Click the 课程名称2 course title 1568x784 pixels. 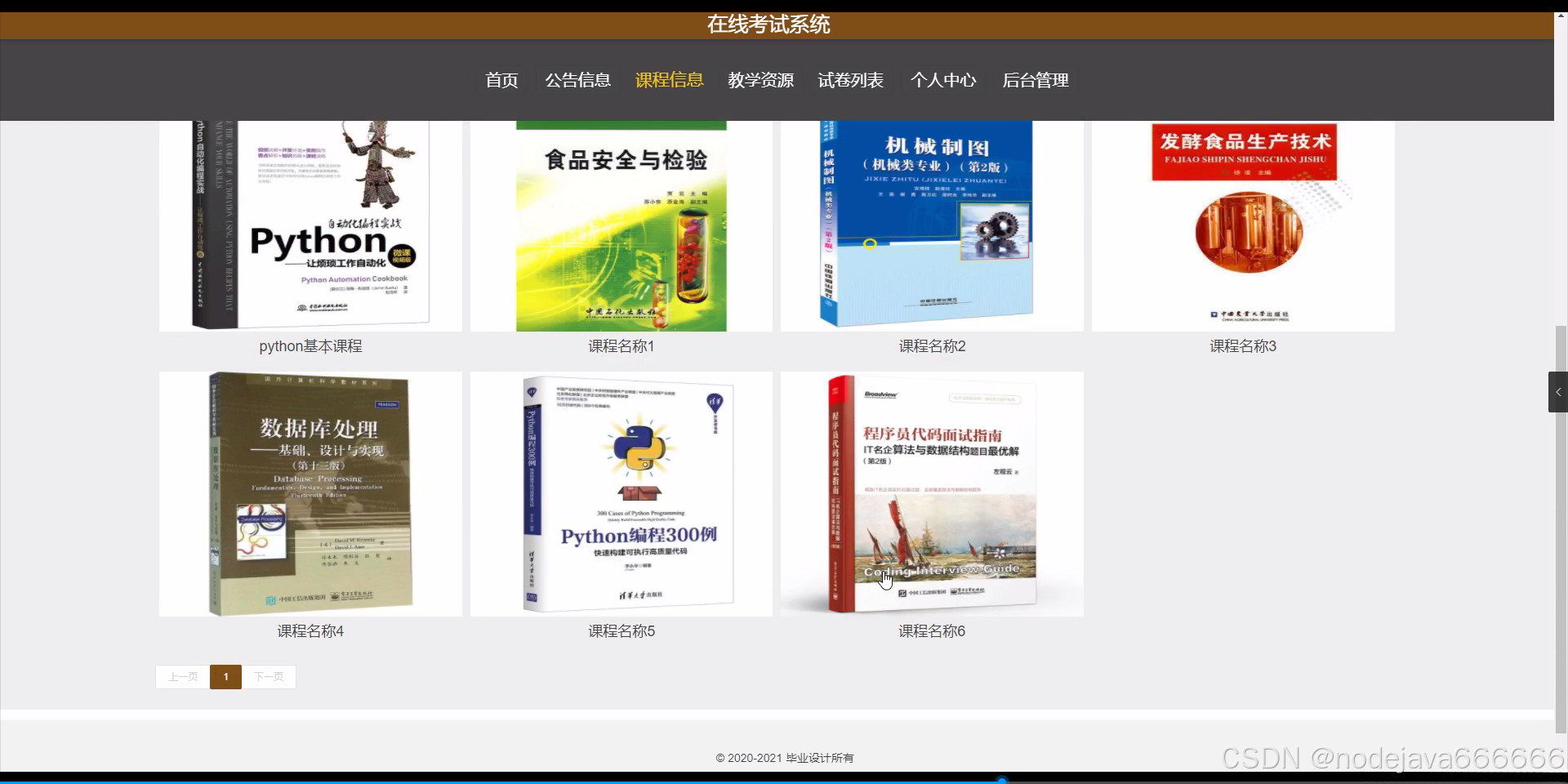[932, 346]
